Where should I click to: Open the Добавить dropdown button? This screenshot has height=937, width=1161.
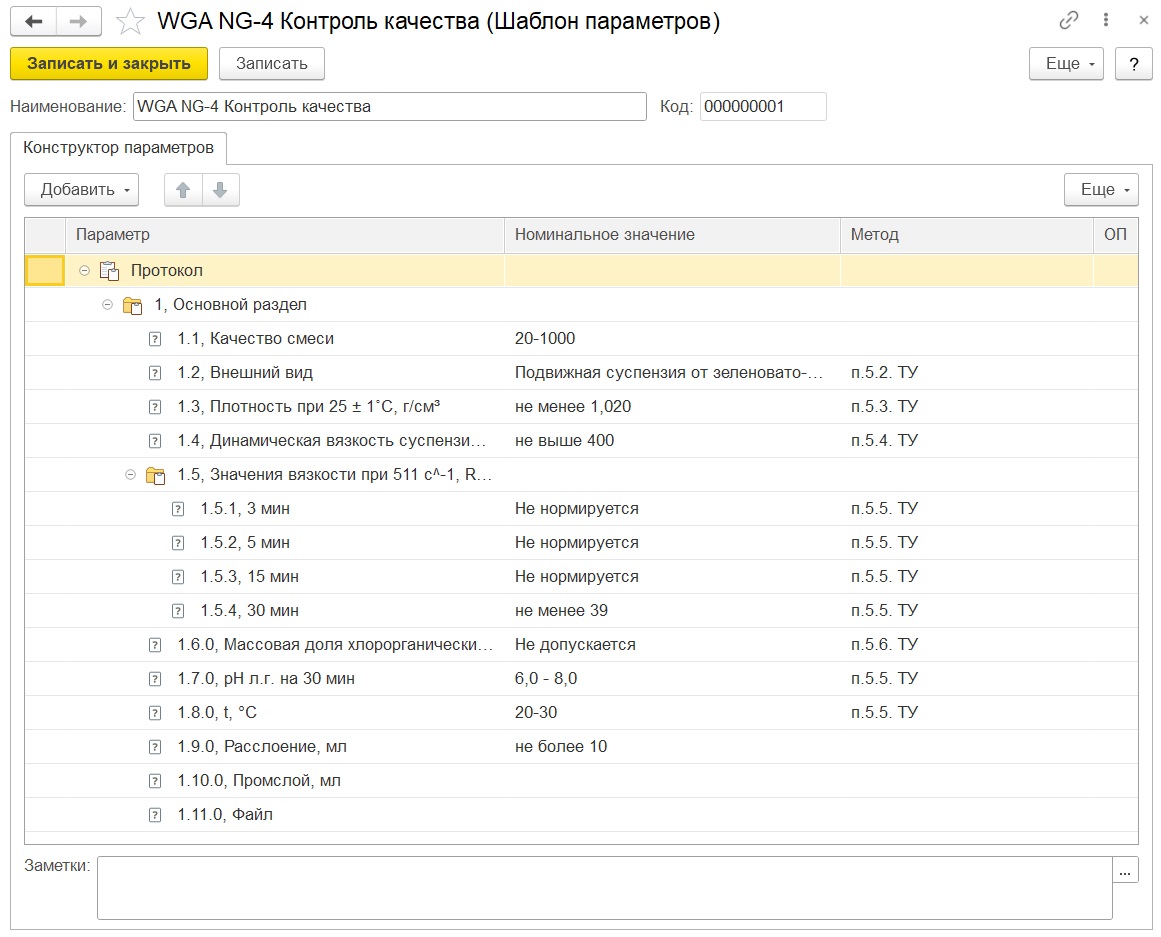click(x=81, y=190)
